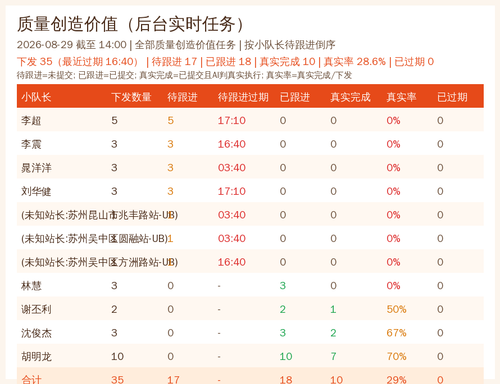This screenshot has width=500, height=384.
Task: Click the date line 2026-08-29 截至 14:00
Action: [72, 45]
